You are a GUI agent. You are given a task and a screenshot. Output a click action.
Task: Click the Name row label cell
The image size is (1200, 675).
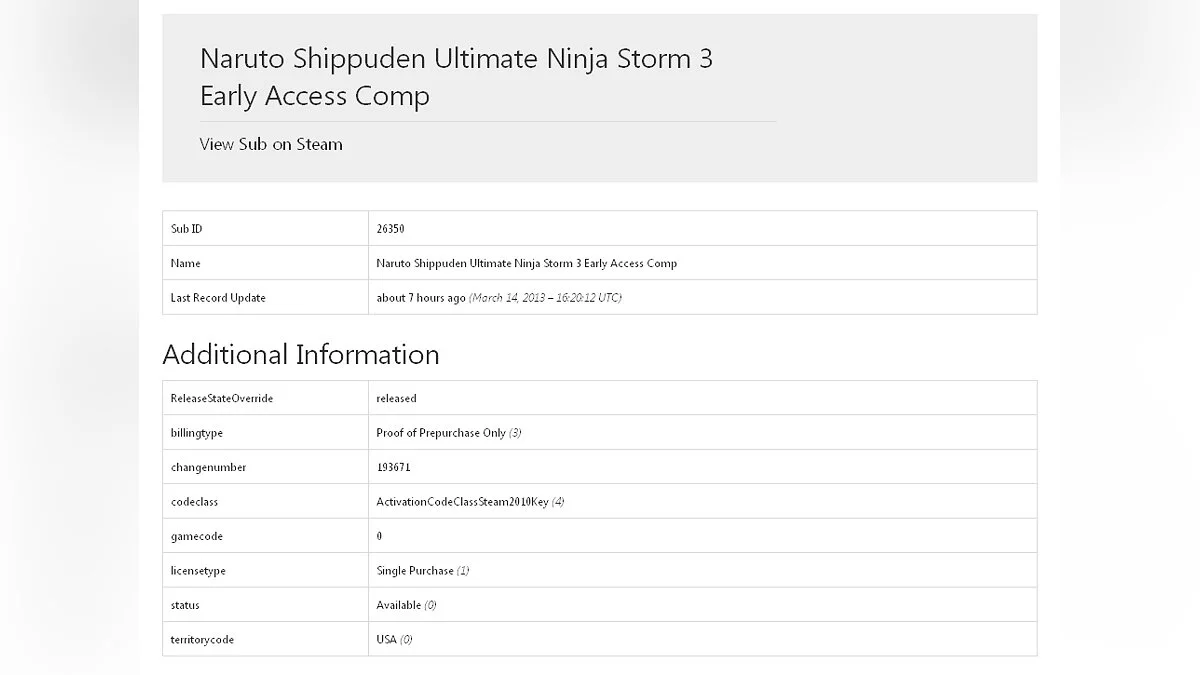coord(186,263)
